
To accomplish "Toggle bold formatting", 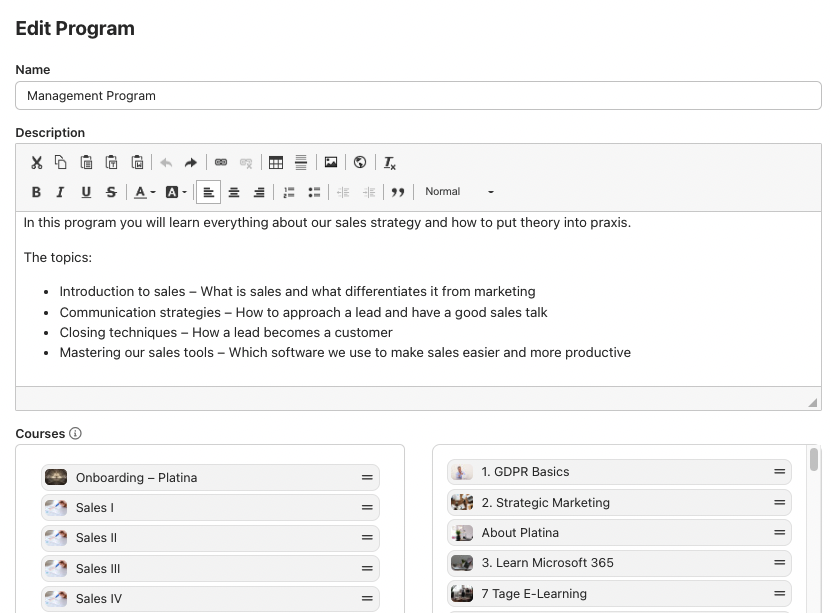I will point(36,192).
